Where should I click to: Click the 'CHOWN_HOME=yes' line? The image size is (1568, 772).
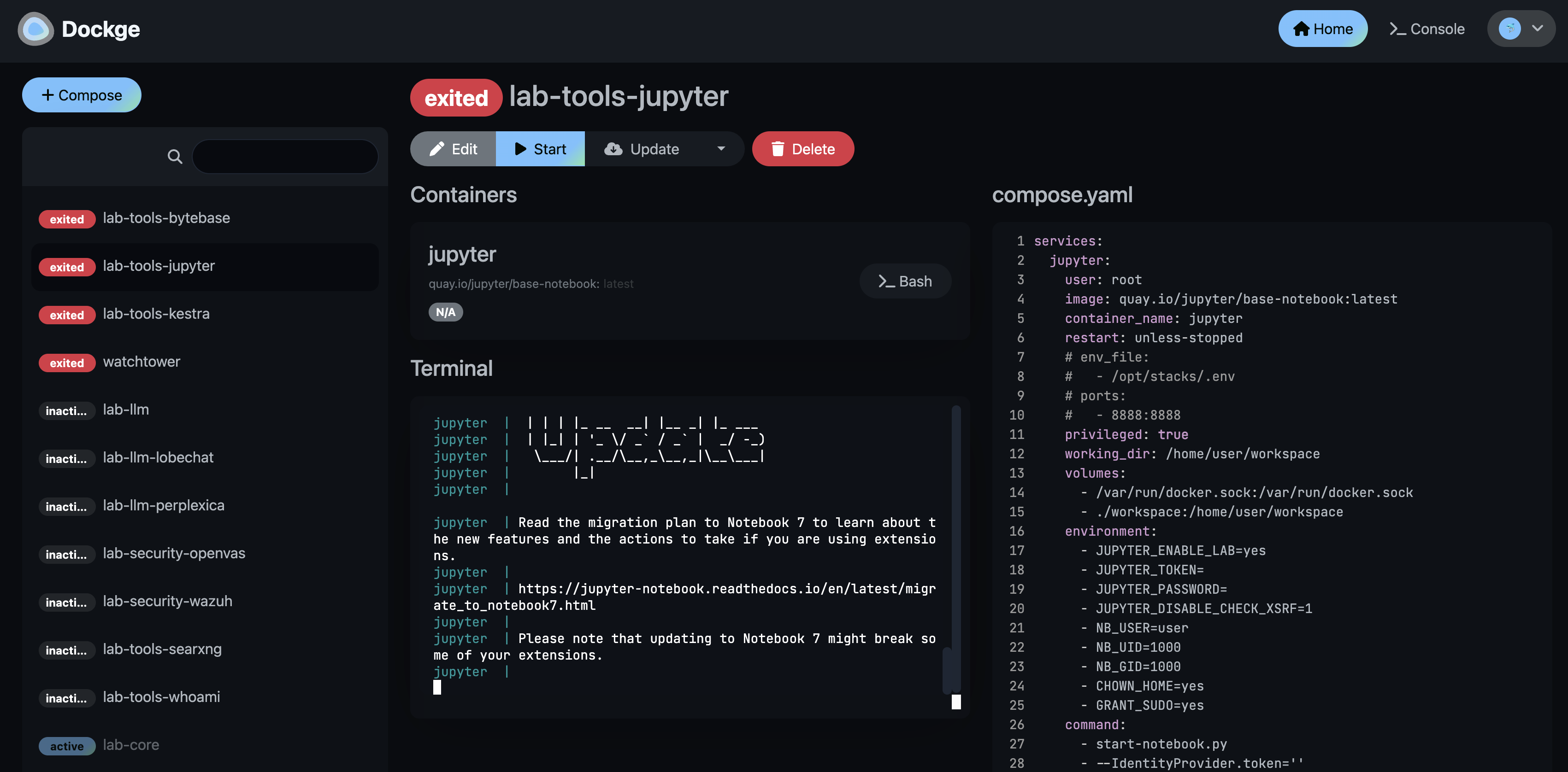click(1149, 685)
